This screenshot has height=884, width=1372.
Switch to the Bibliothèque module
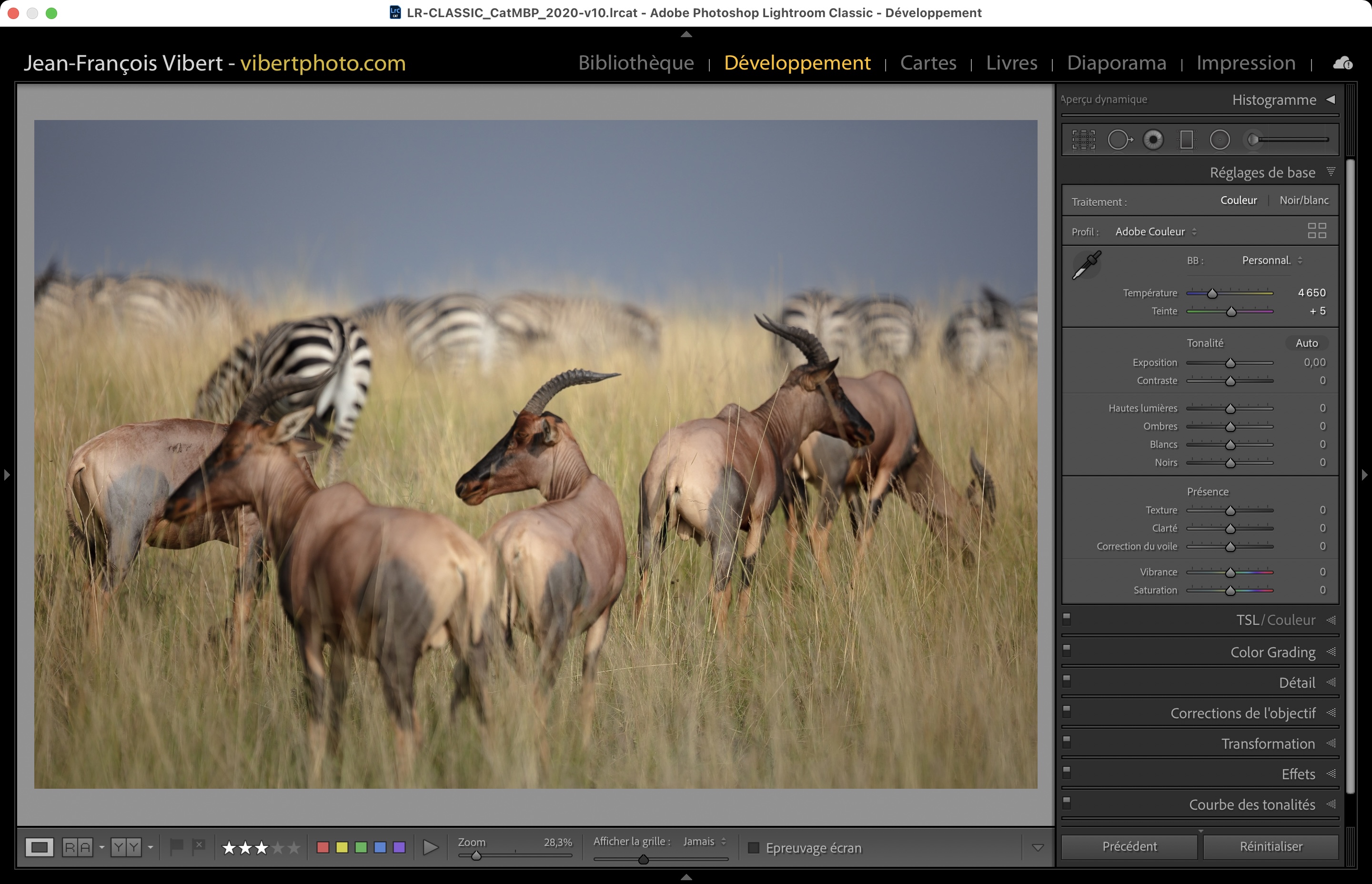(x=636, y=62)
